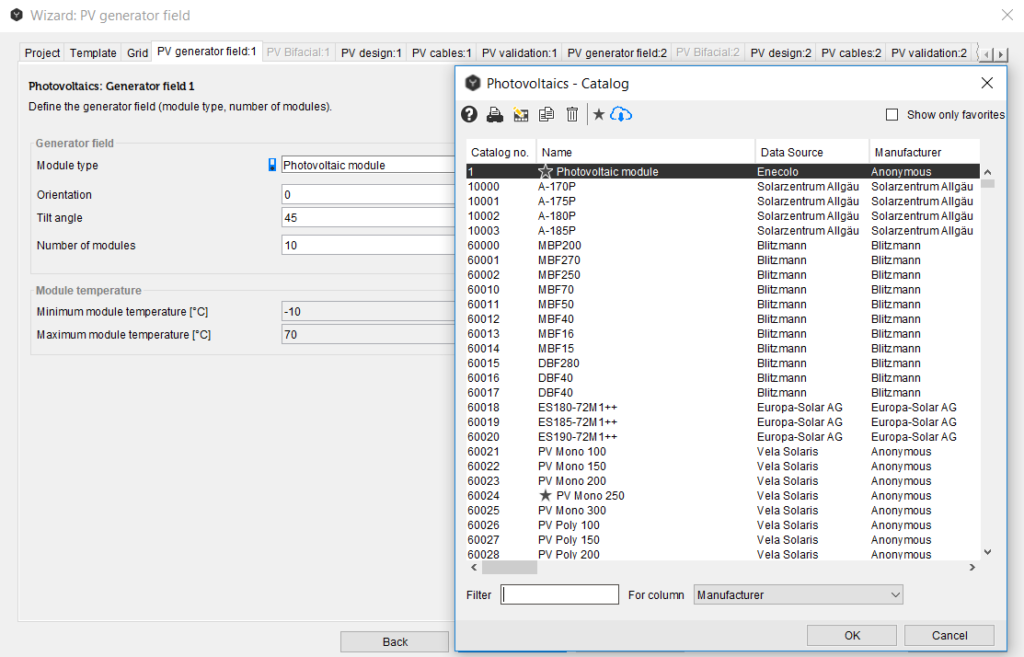1024x657 pixels.
Task: Open the Template tab
Action: pyautogui.click(x=93, y=53)
